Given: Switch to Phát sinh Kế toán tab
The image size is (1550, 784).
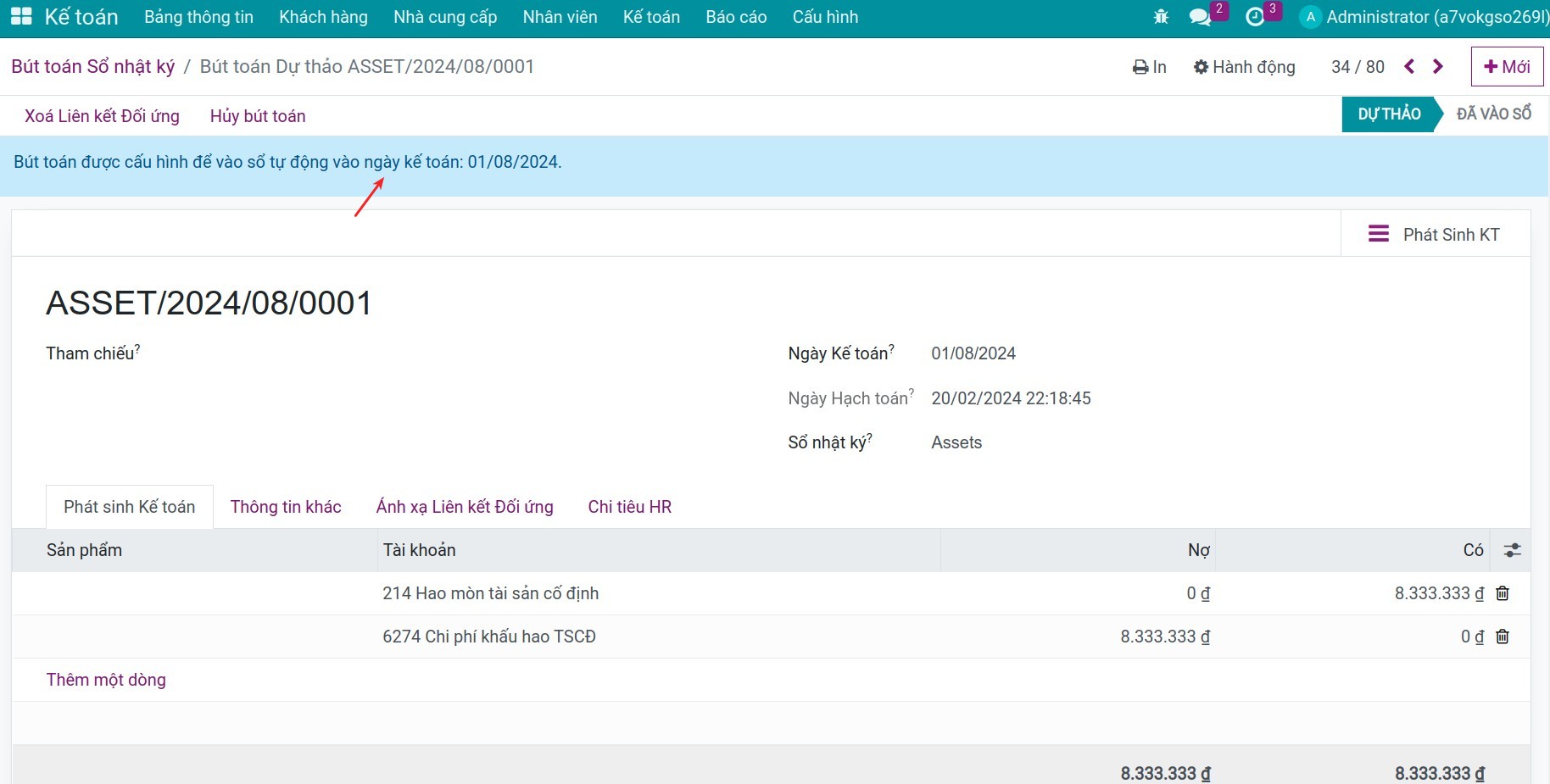Looking at the screenshot, I should 129,507.
